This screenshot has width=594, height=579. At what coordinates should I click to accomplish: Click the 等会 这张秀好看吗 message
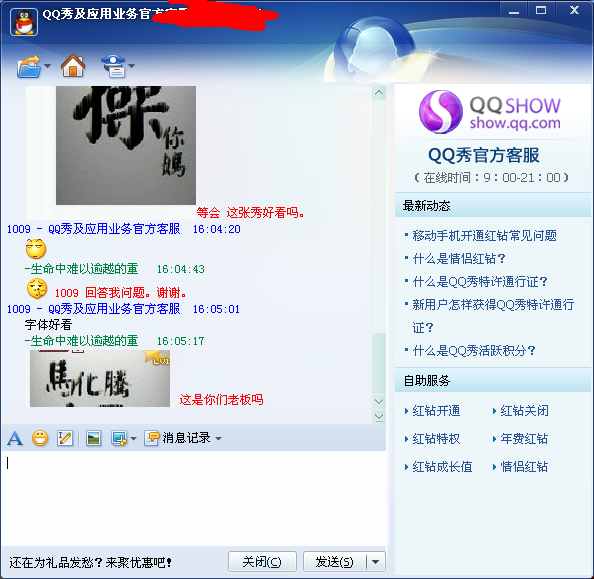[x=251, y=213]
